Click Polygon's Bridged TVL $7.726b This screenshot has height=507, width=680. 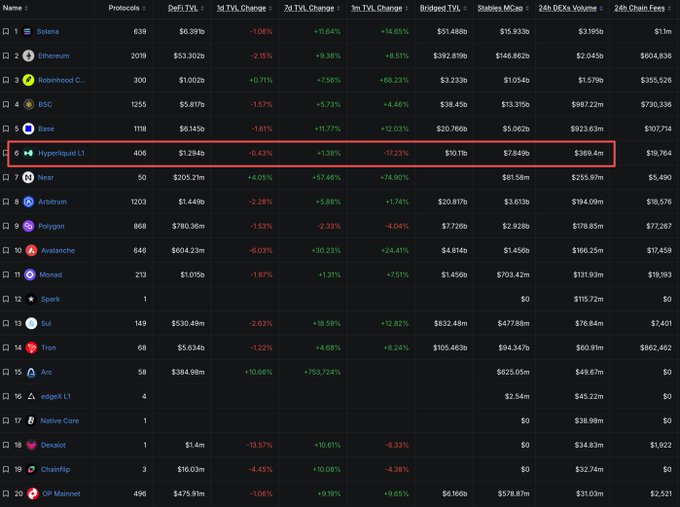click(x=454, y=226)
